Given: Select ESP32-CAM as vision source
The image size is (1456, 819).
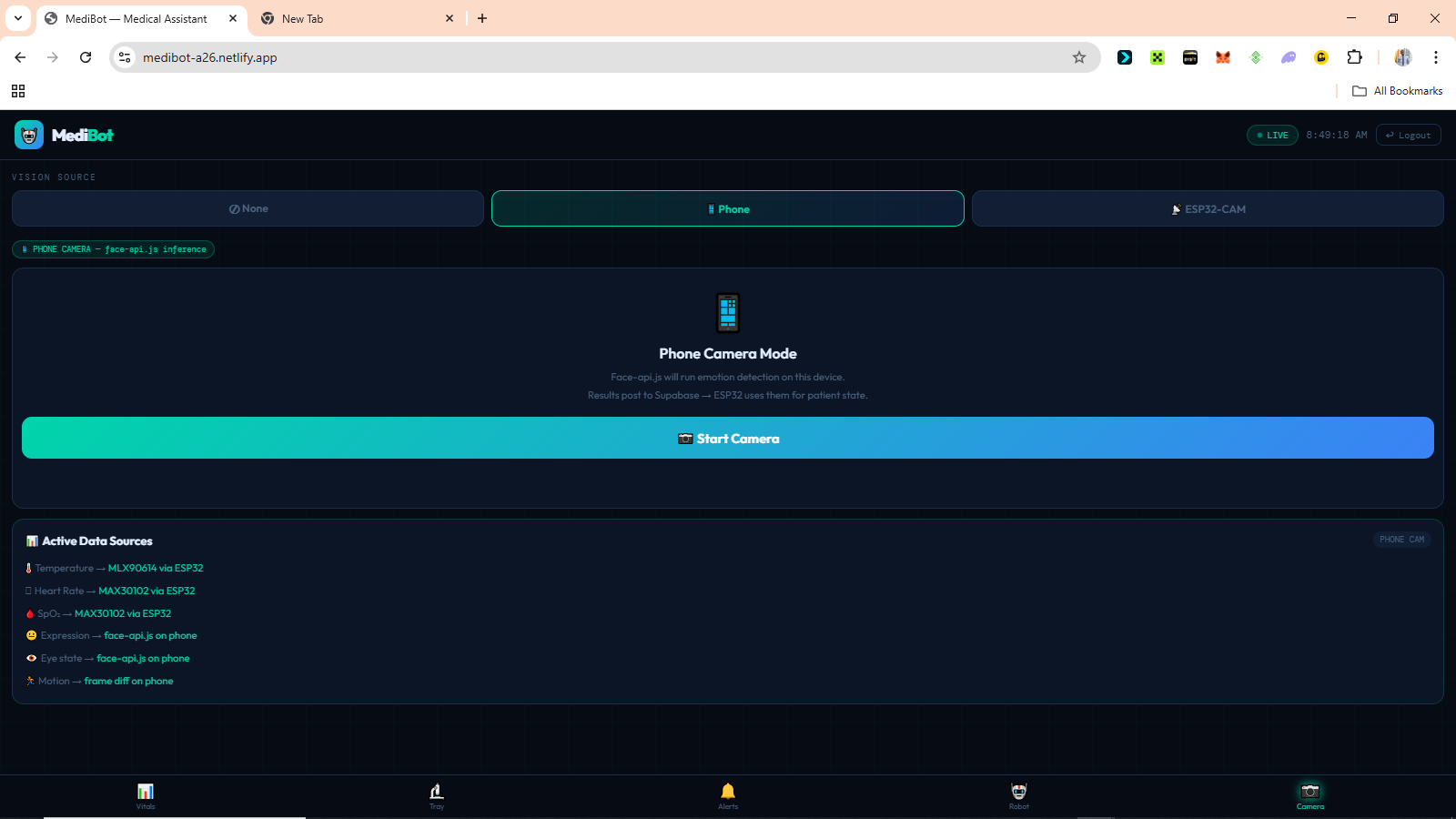Looking at the screenshot, I should [x=1208, y=208].
